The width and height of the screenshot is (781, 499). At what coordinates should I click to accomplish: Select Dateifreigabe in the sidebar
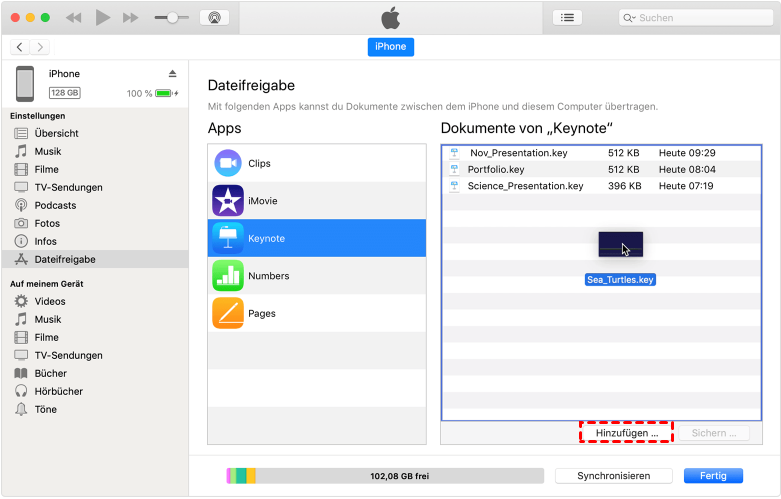coord(95,259)
